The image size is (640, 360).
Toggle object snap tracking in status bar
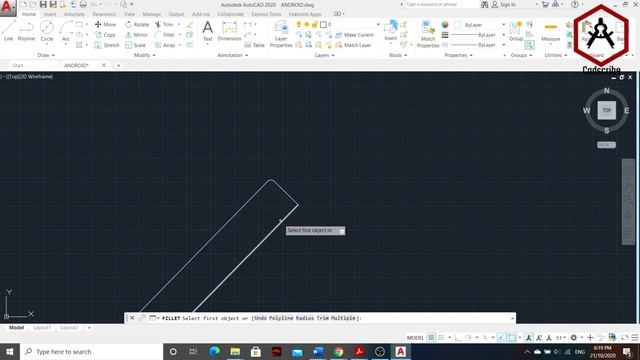pyautogui.click(x=501, y=338)
